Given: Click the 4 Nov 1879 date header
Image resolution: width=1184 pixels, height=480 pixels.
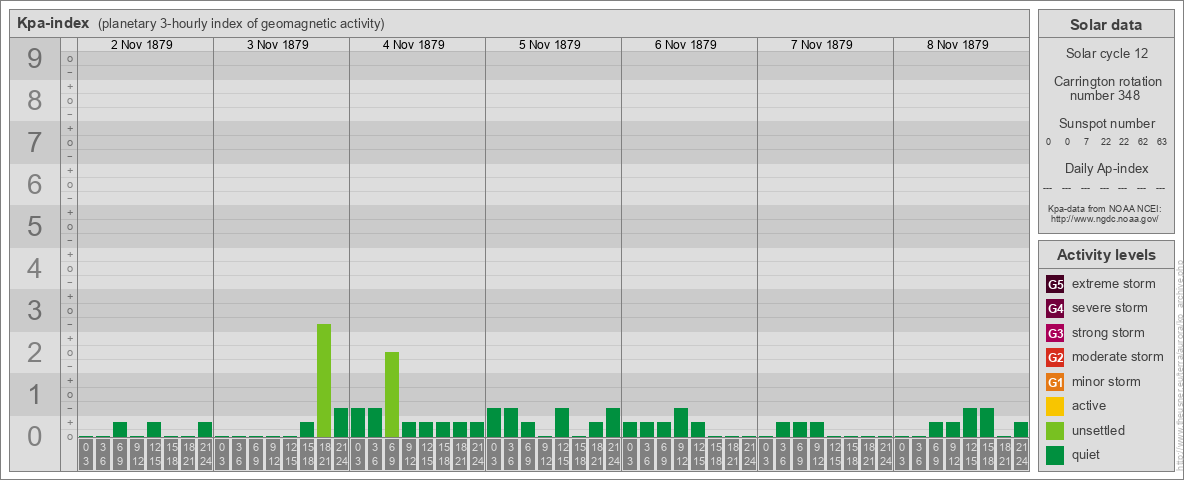Looking at the screenshot, I should point(414,45).
